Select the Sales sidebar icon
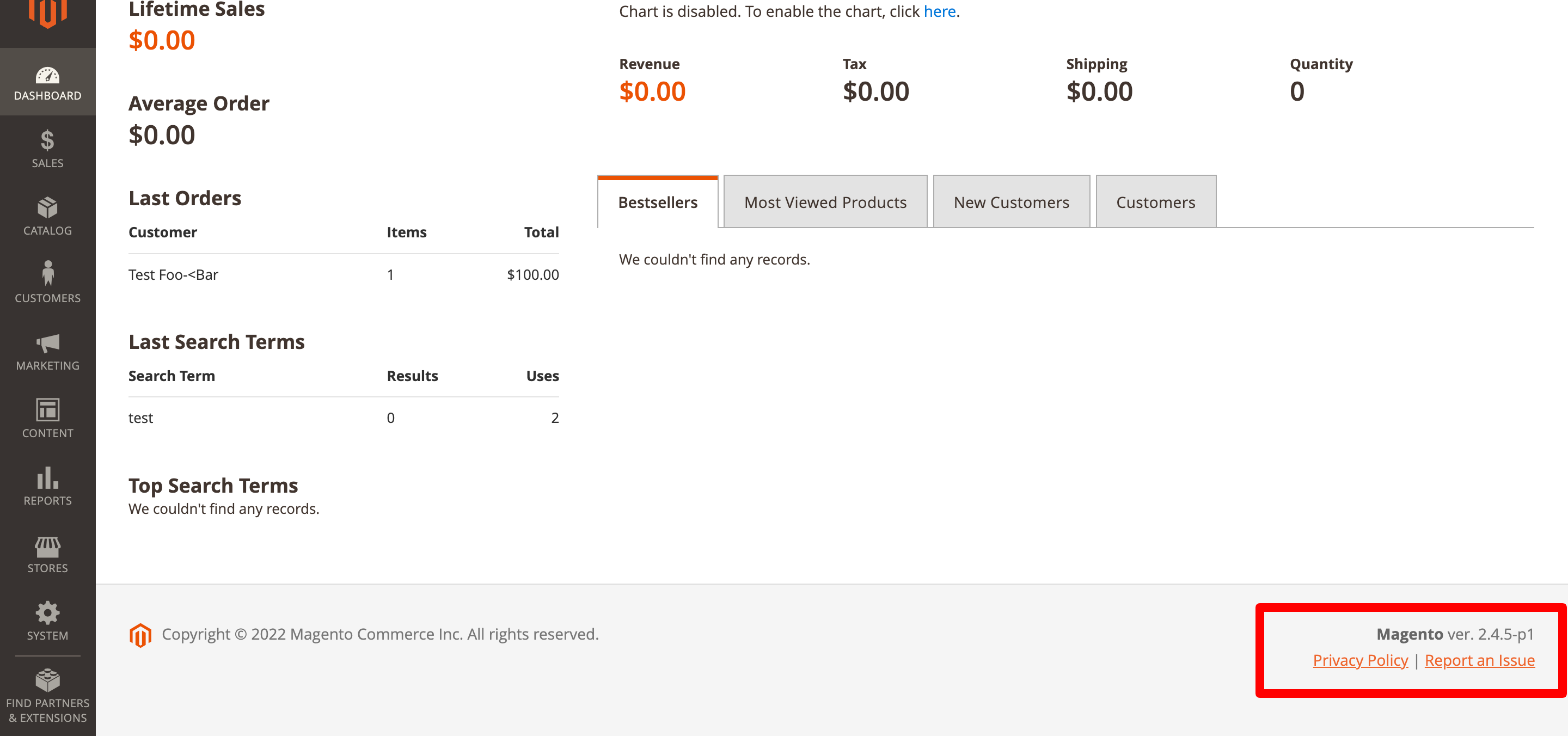 tap(47, 144)
